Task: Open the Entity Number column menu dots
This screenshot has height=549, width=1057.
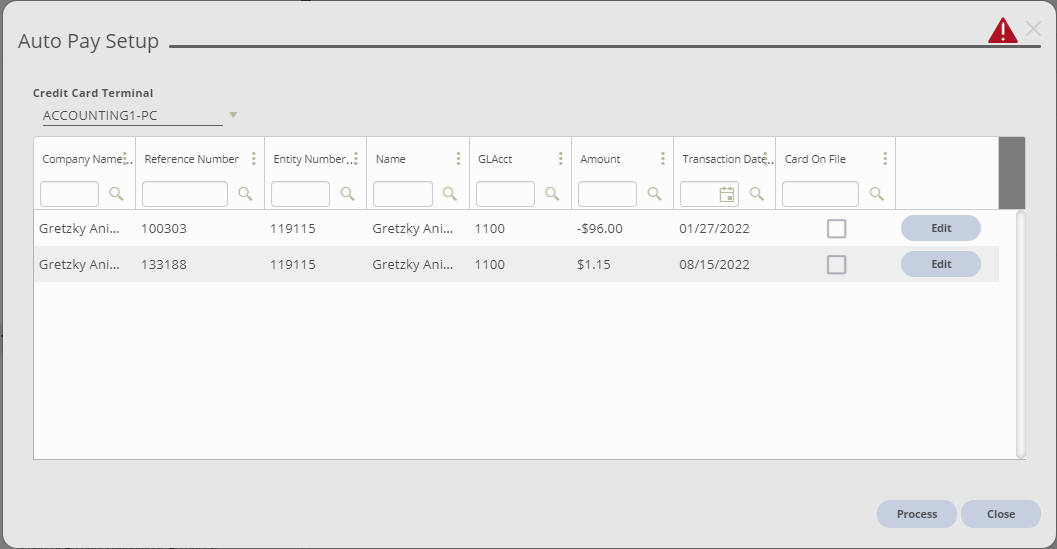Action: tap(356, 158)
